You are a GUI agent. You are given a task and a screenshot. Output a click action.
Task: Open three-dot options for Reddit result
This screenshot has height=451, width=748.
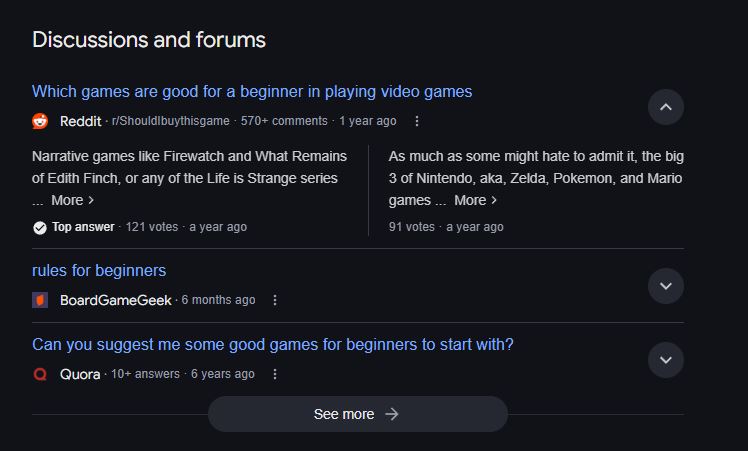pos(416,121)
